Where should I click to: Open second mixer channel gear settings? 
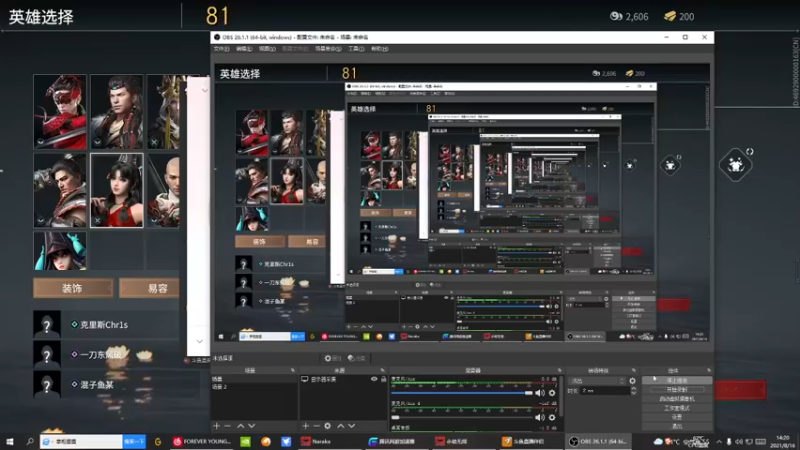552,417
